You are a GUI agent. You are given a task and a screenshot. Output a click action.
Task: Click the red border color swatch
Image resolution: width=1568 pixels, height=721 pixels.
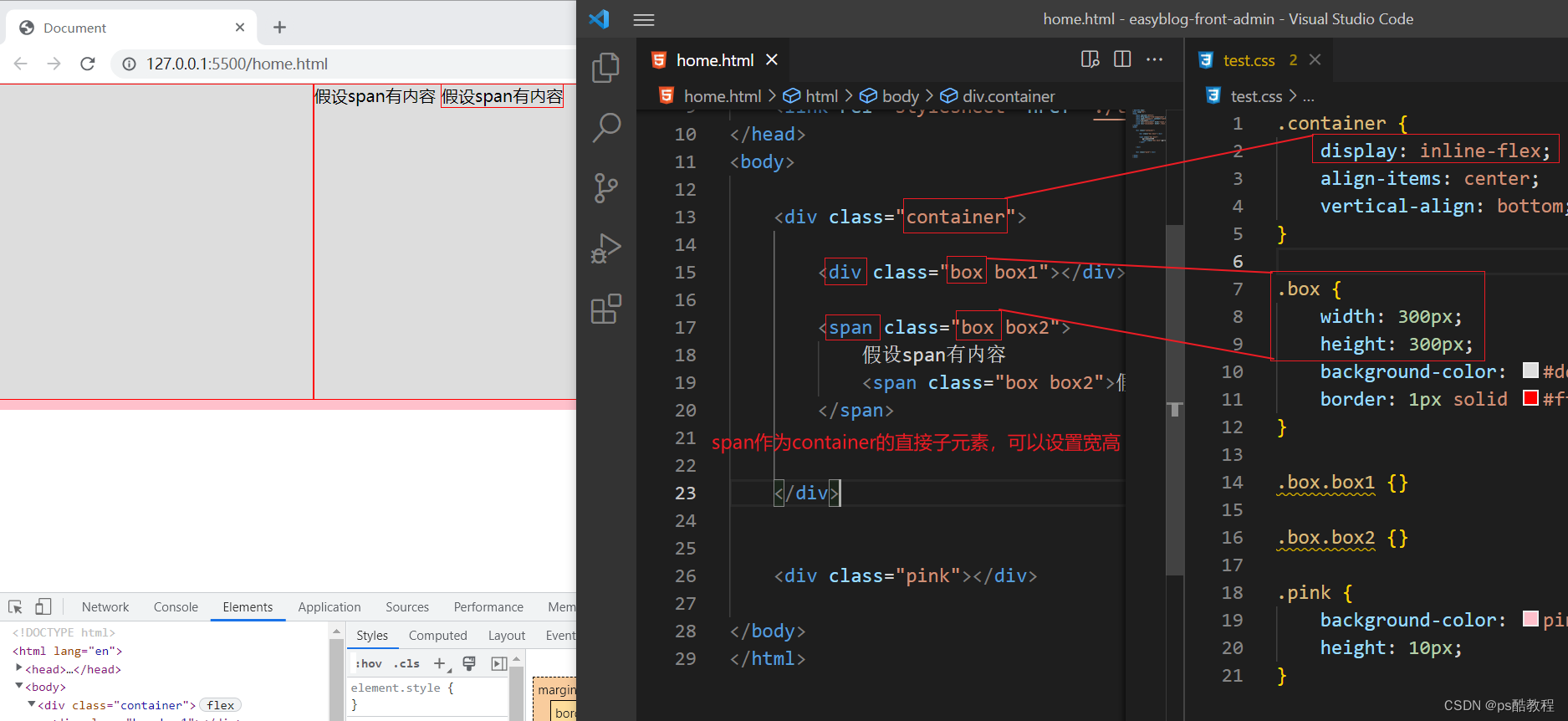[x=1530, y=398]
